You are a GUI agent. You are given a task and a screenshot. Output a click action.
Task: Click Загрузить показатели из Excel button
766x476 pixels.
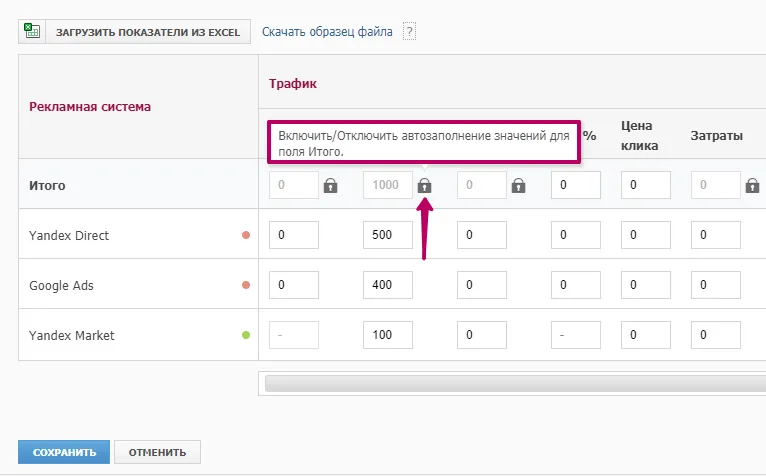[x=134, y=32]
